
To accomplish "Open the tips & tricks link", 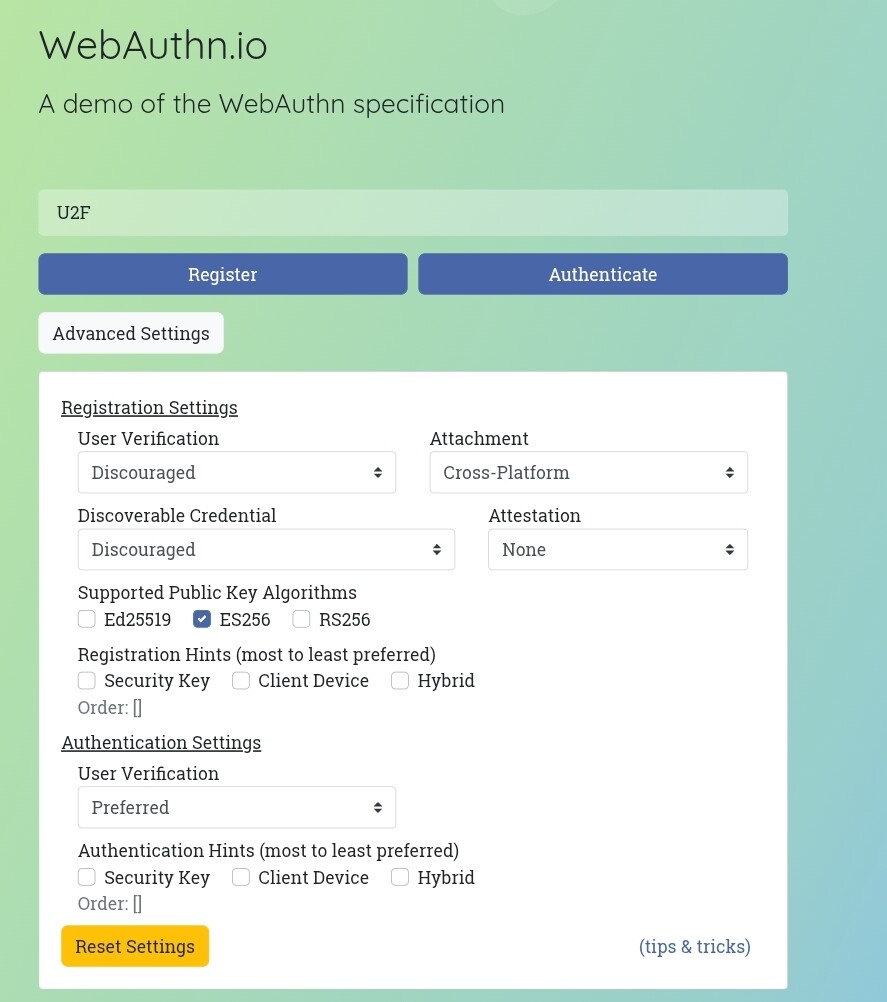I will [x=695, y=946].
